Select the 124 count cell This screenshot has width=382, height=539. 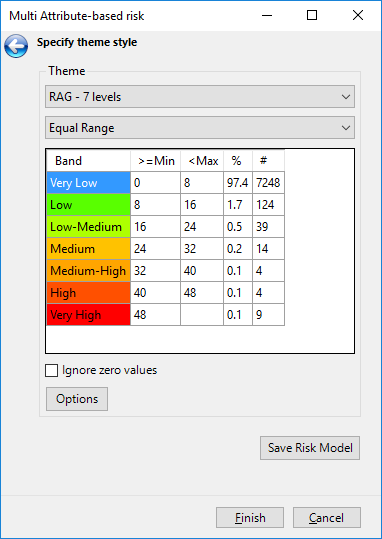[x=268, y=205]
